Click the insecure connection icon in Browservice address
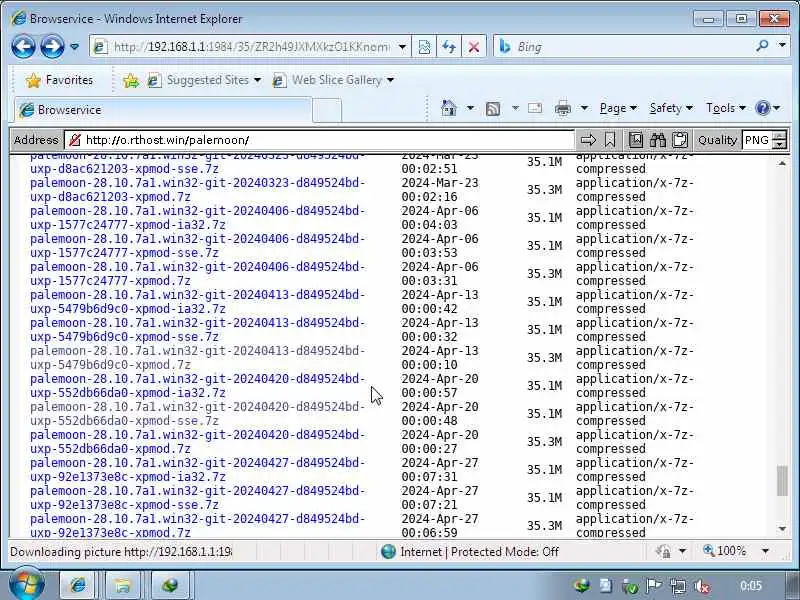 click(x=75, y=140)
